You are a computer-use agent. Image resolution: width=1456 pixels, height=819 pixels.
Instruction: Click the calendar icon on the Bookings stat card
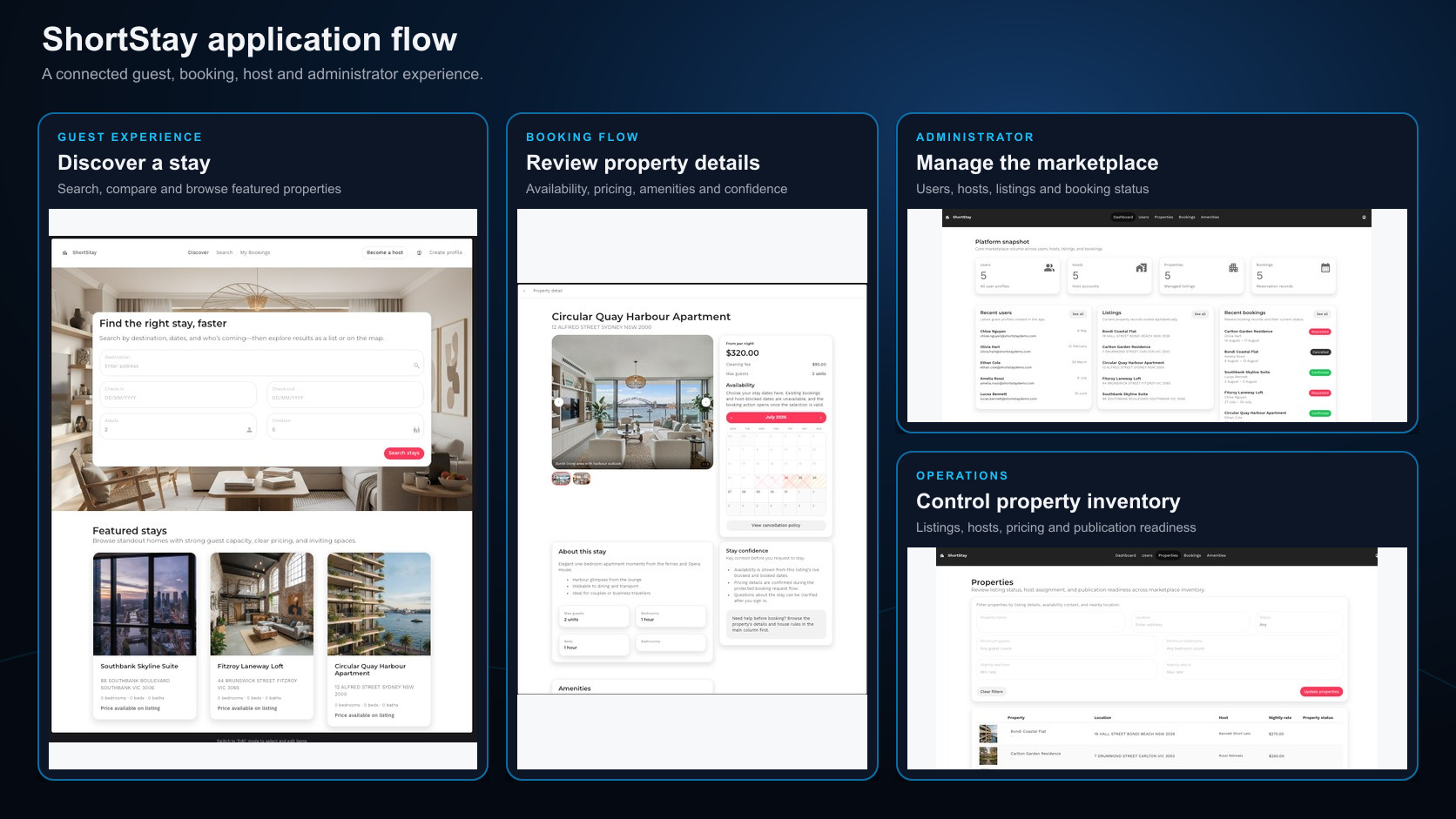pyautogui.click(x=1325, y=268)
